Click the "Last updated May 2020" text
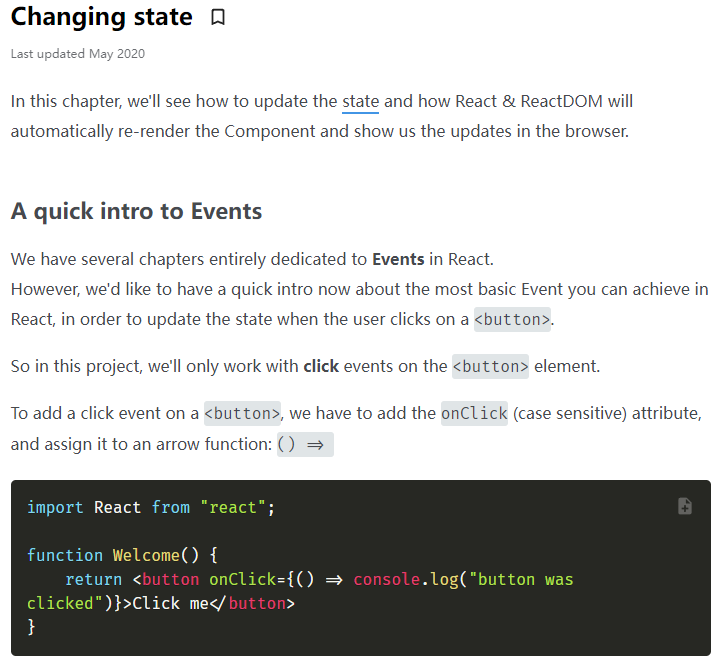723x663 pixels. [x=77, y=54]
